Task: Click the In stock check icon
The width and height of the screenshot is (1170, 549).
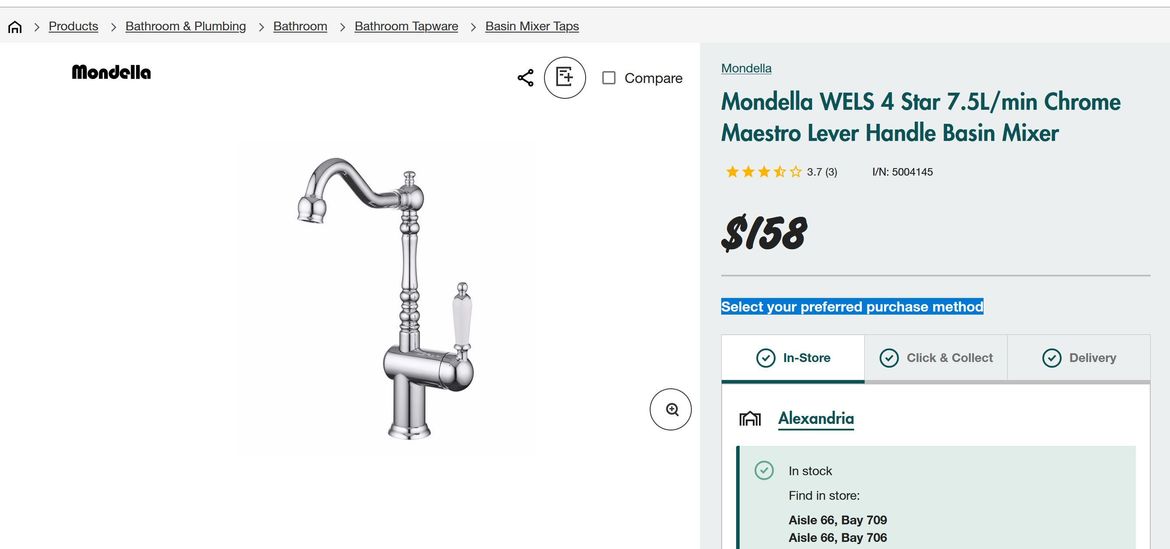Action: coord(764,470)
